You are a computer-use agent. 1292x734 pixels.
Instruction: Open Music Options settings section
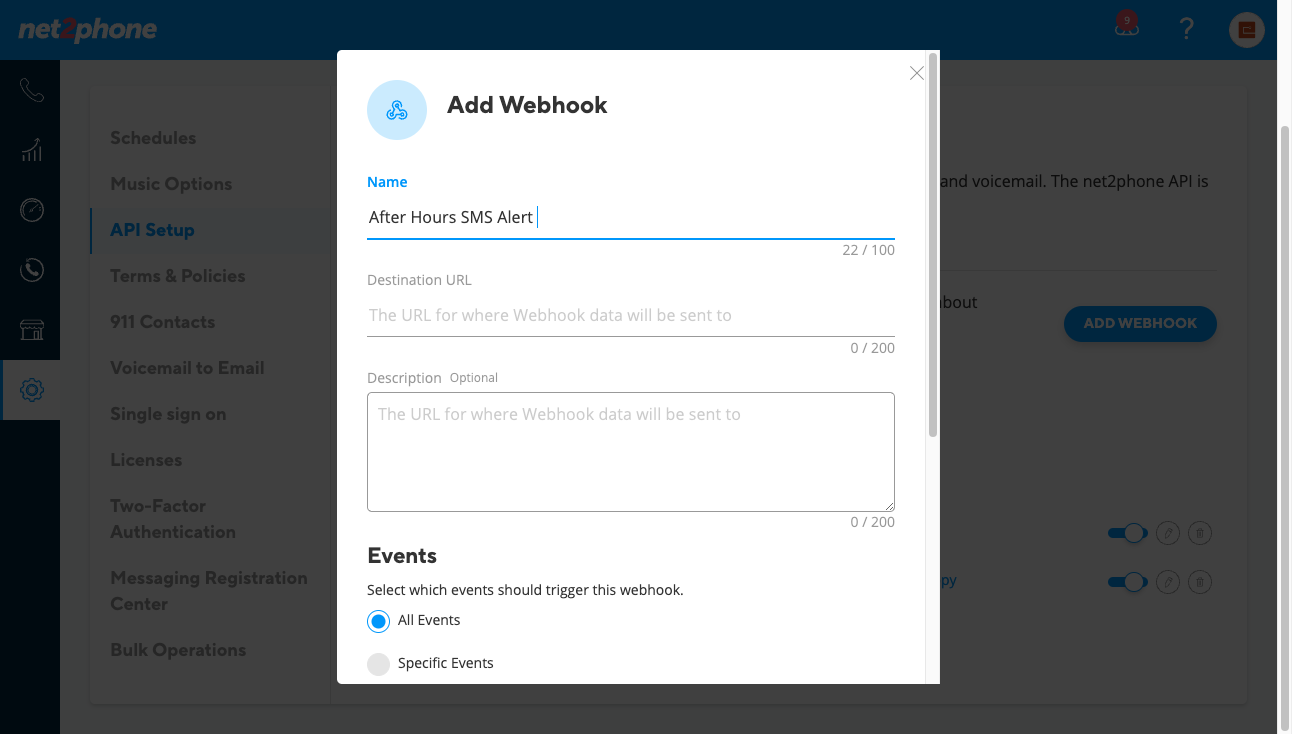coord(171,184)
